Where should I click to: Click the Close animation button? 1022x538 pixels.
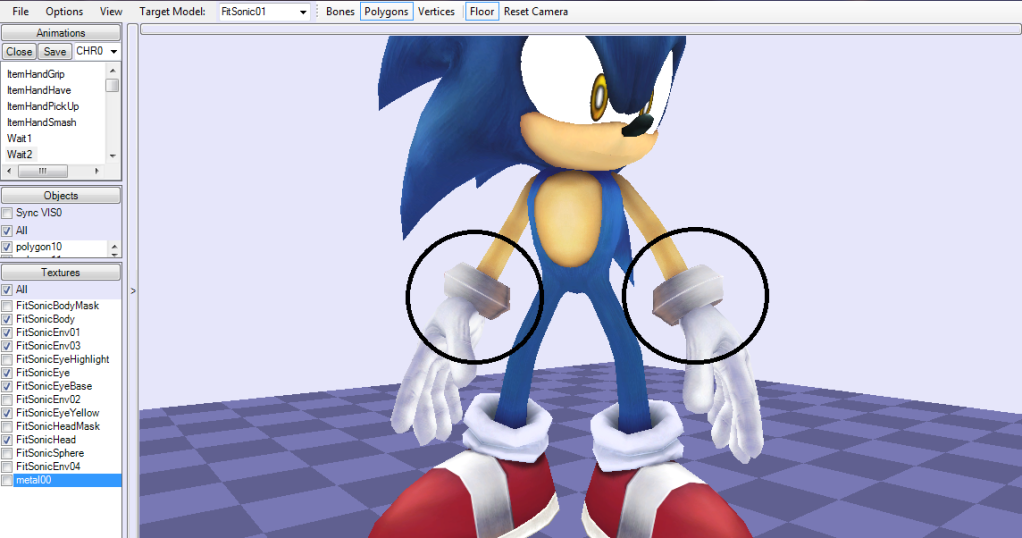[19, 52]
